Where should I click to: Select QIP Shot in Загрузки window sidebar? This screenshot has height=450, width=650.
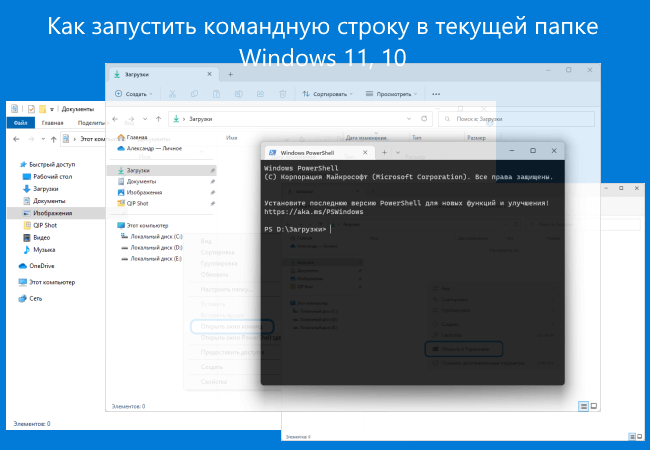tap(138, 203)
